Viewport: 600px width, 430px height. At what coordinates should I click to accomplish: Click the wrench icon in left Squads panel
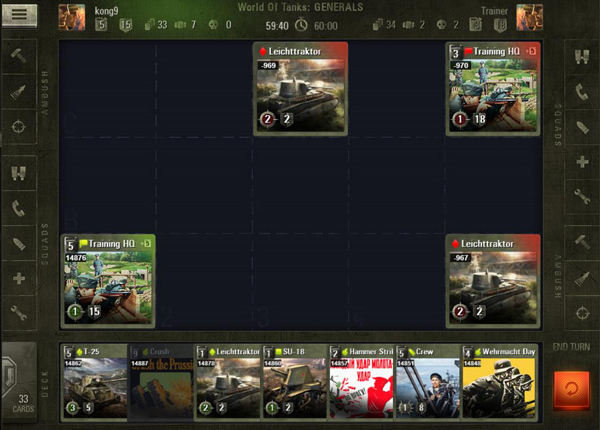[x=19, y=313]
